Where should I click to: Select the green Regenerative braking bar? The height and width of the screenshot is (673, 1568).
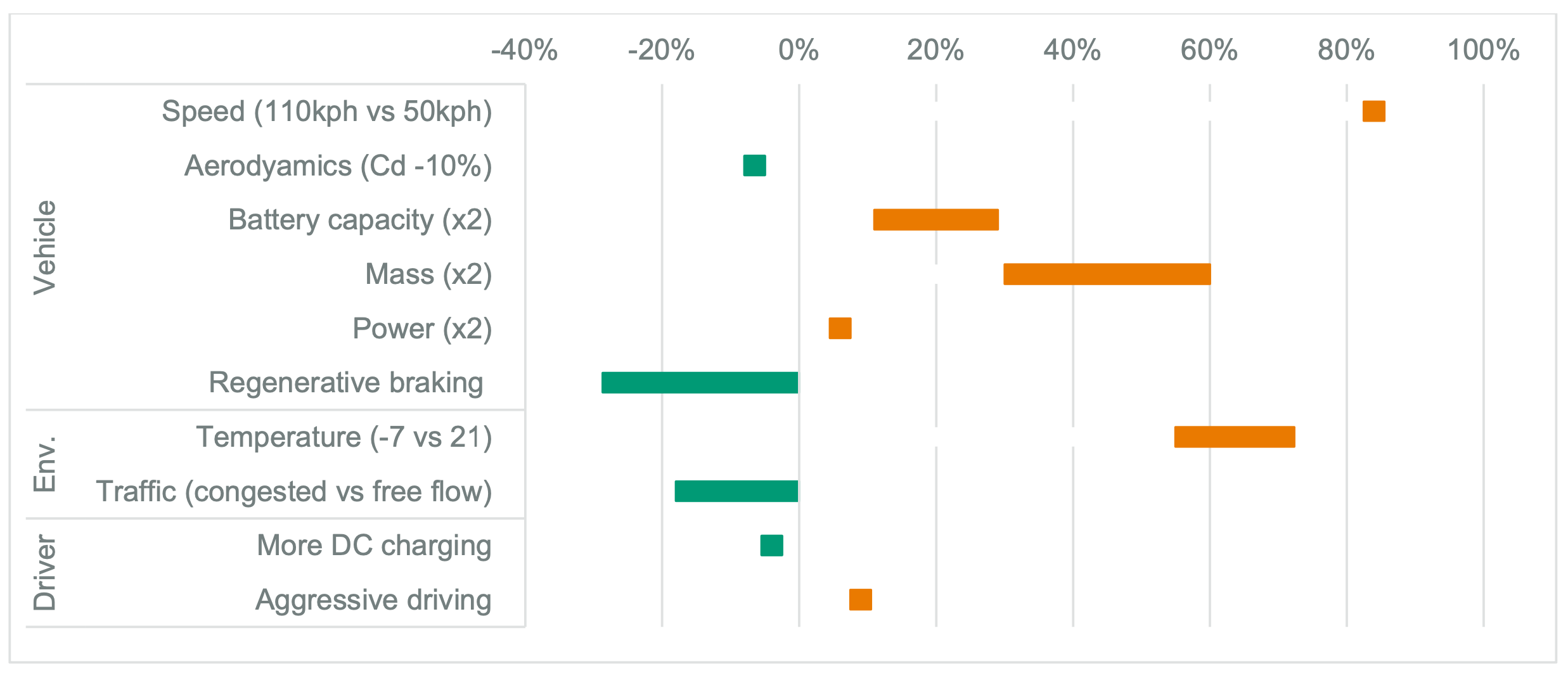coord(700,383)
